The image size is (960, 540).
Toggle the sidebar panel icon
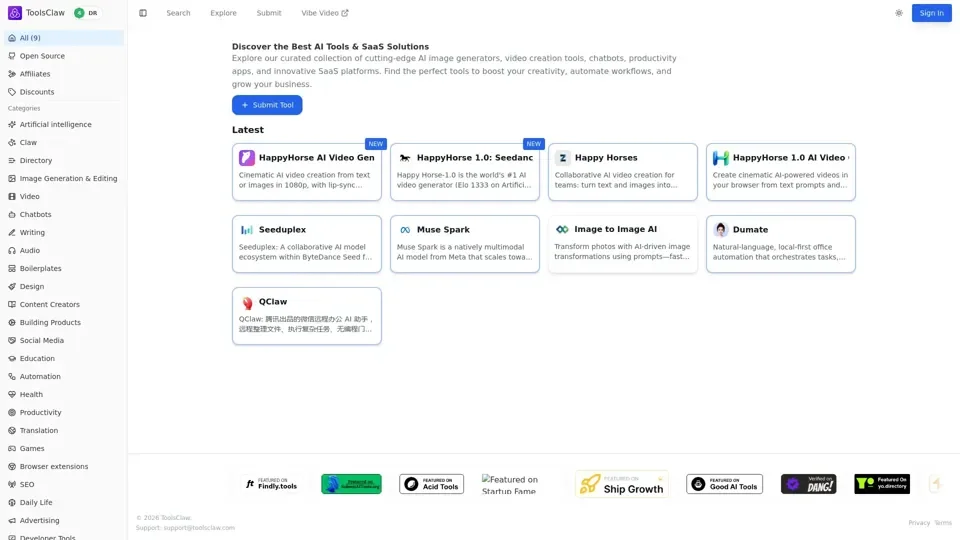143,13
